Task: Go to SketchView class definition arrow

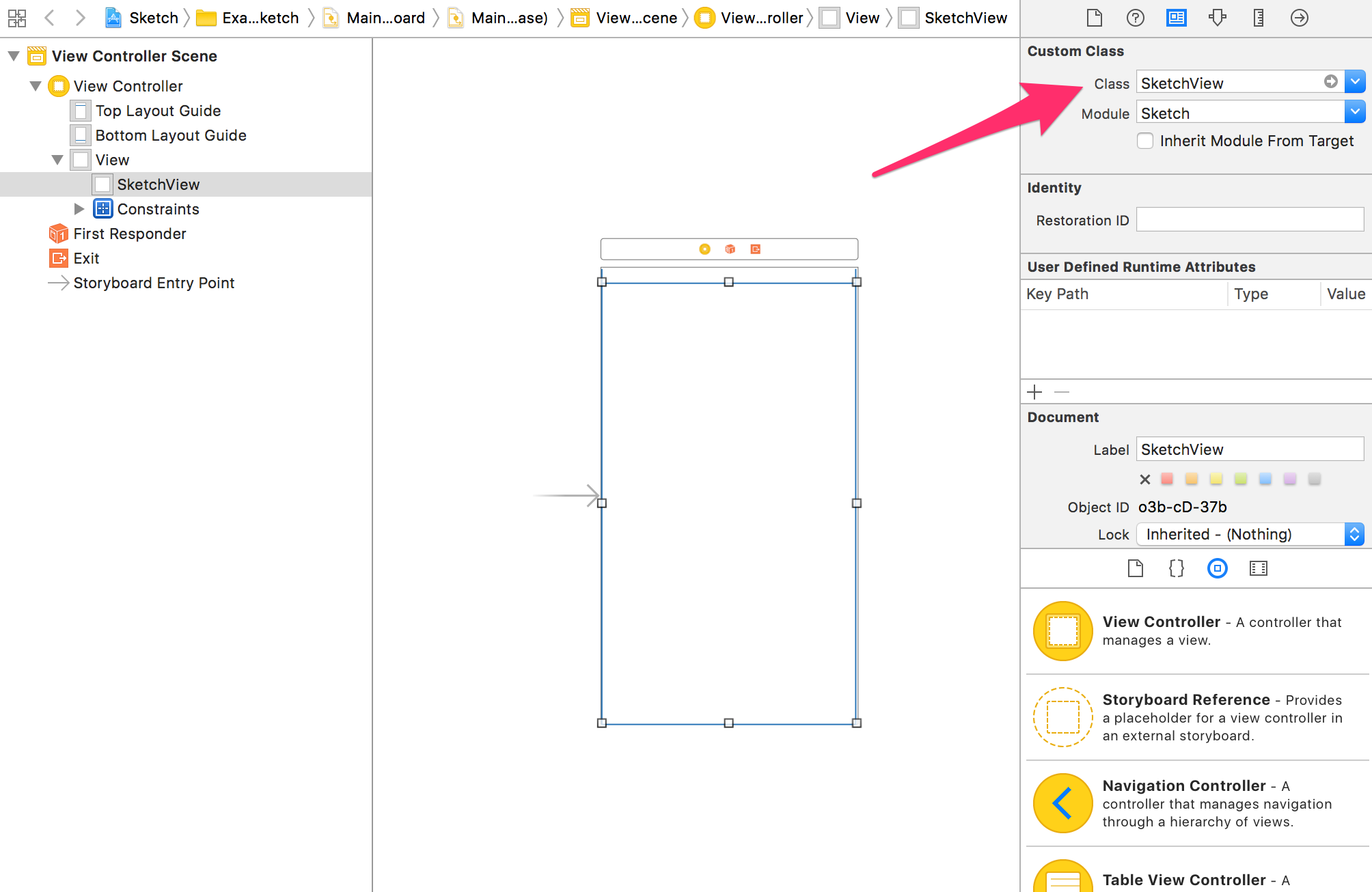Action: pyautogui.click(x=1330, y=82)
